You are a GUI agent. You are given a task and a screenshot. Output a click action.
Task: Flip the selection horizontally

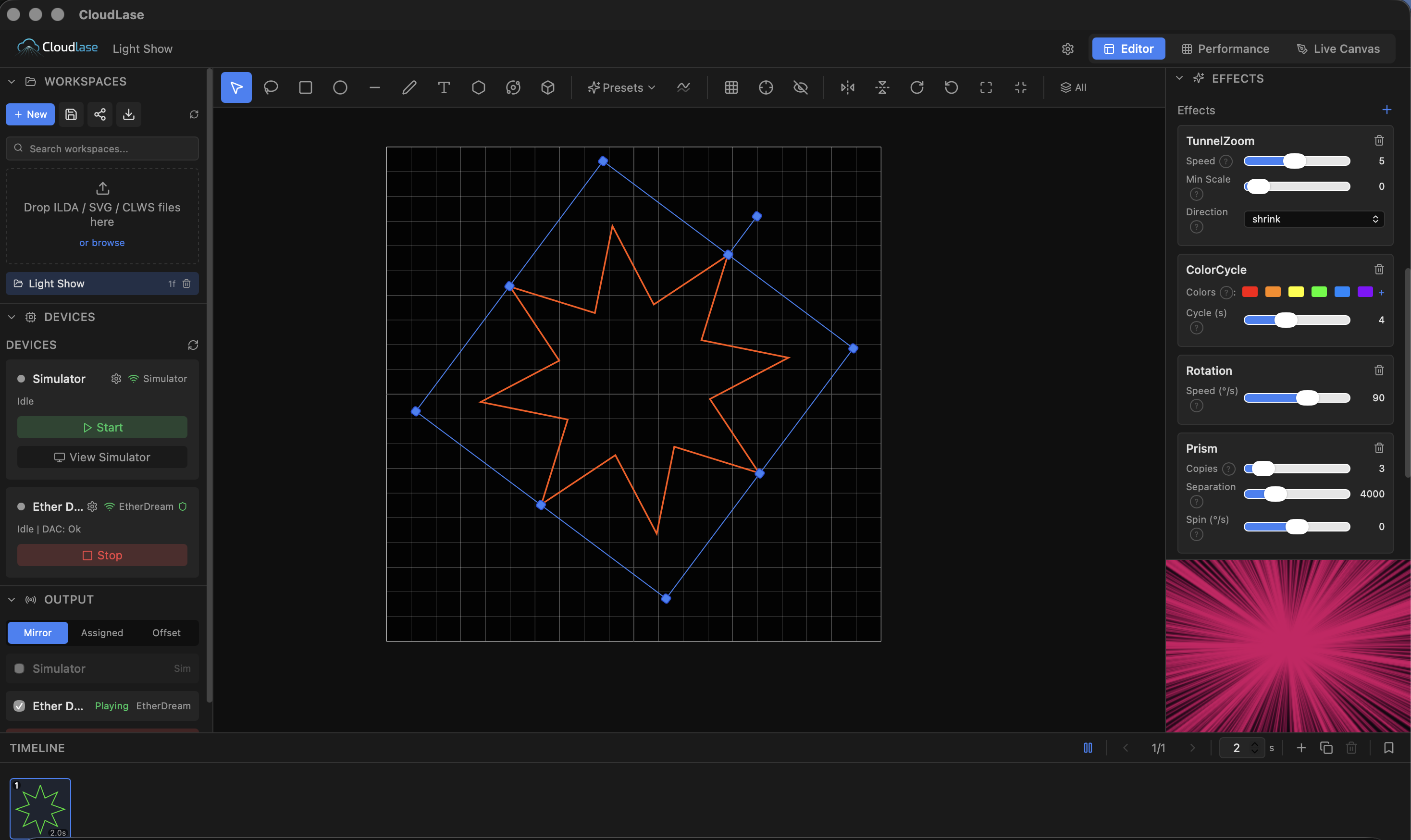pos(847,87)
